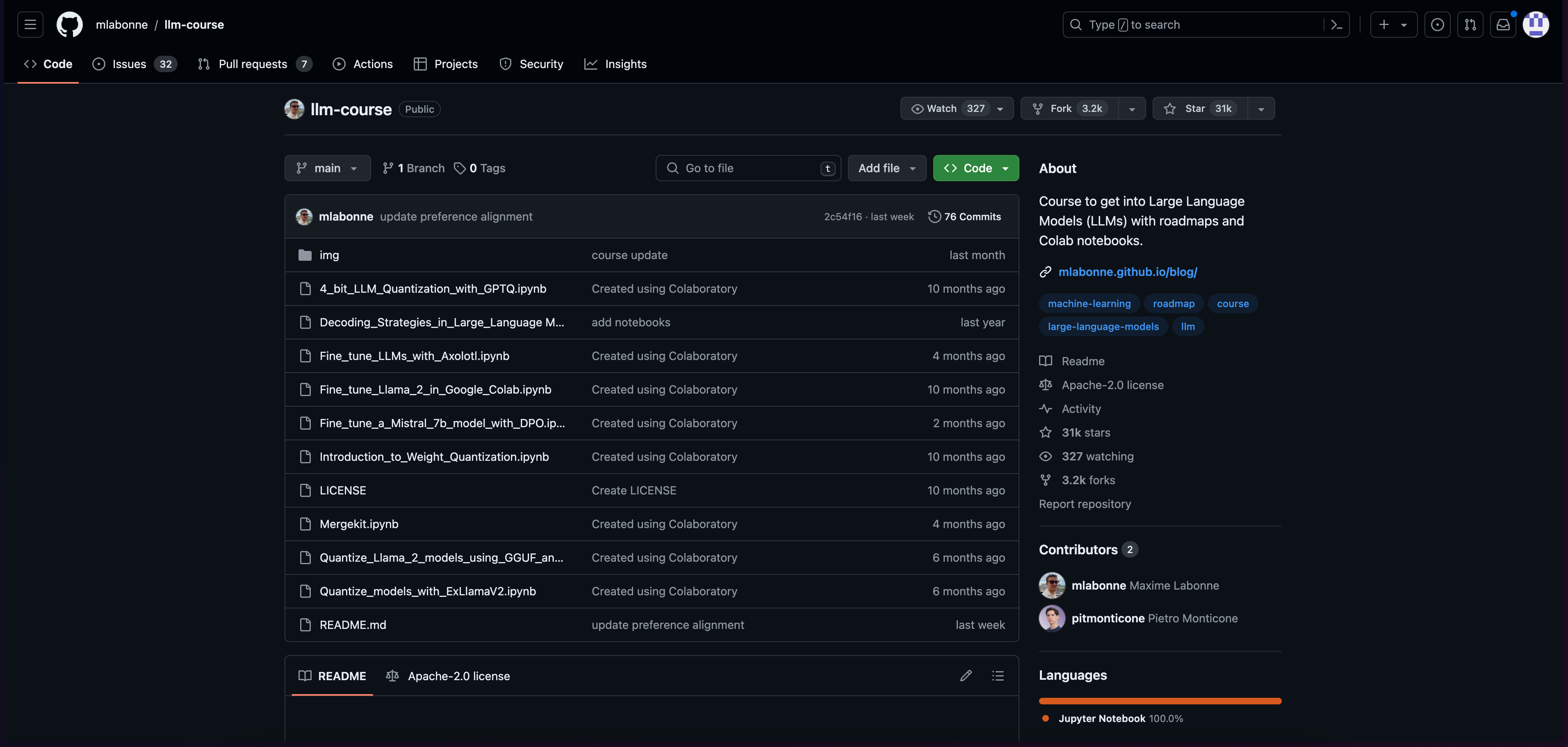Open mlabonne contributor avatar

pyautogui.click(x=1052, y=585)
